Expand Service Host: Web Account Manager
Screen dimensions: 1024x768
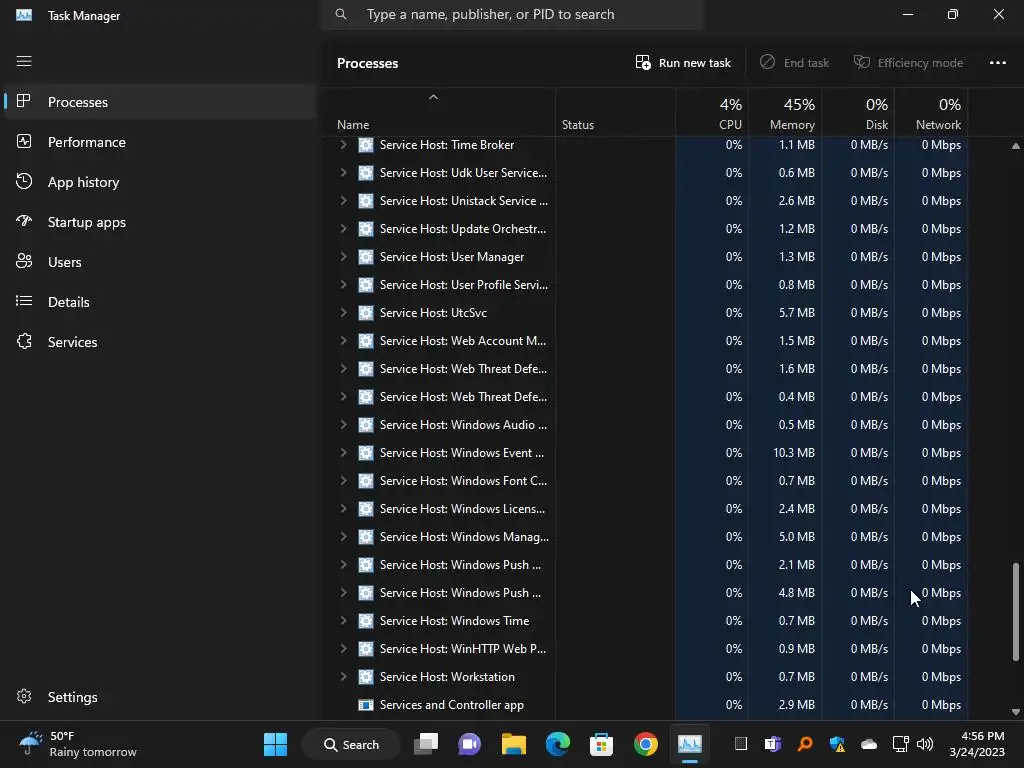pyautogui.click(x=343, y=340)
